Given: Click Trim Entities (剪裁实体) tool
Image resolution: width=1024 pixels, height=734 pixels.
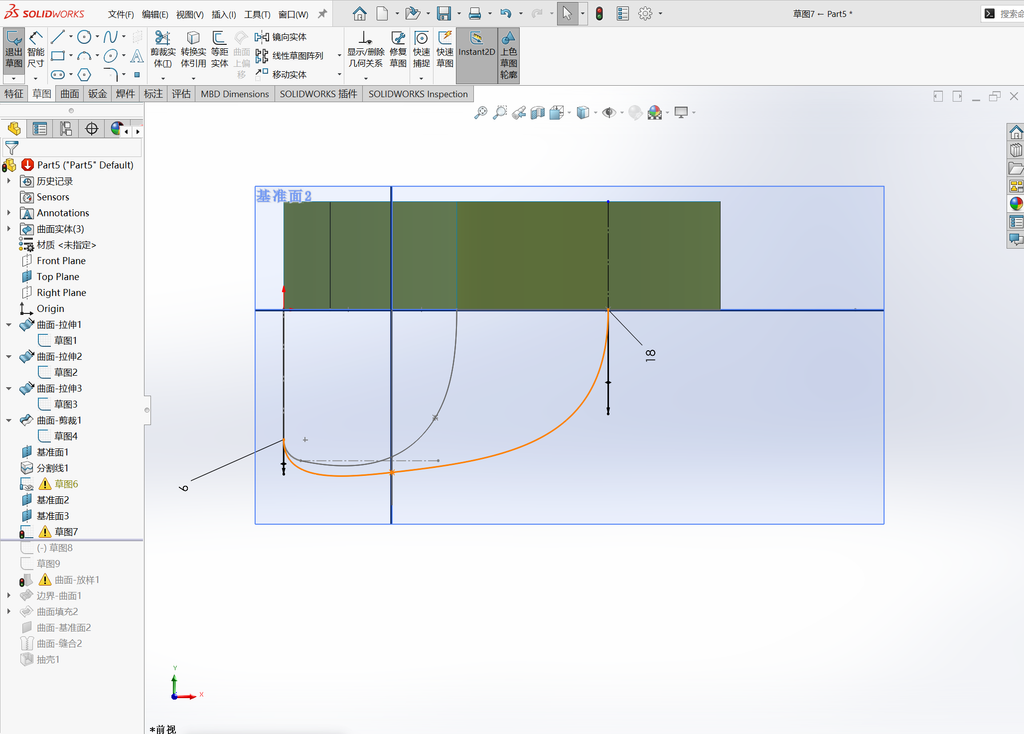Looking at the screenshot, I should coord(163,49).
